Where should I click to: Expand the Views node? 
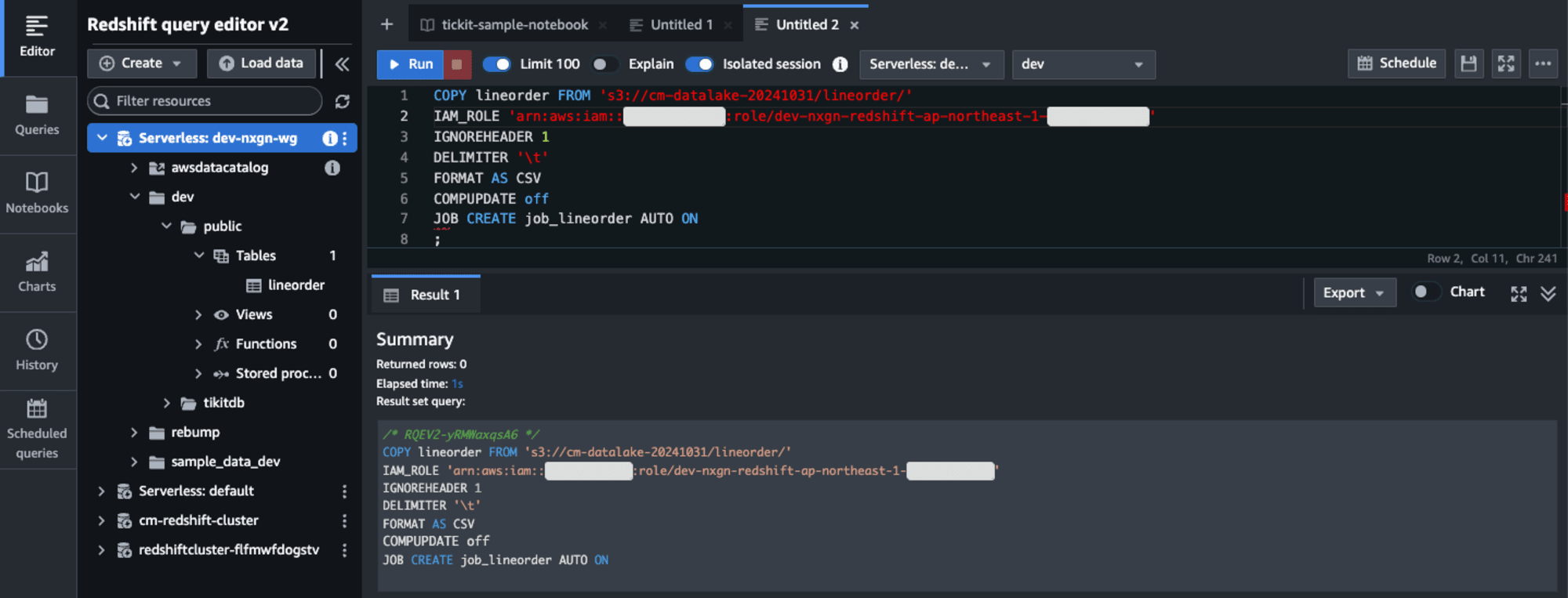click(x=198, y=315)
